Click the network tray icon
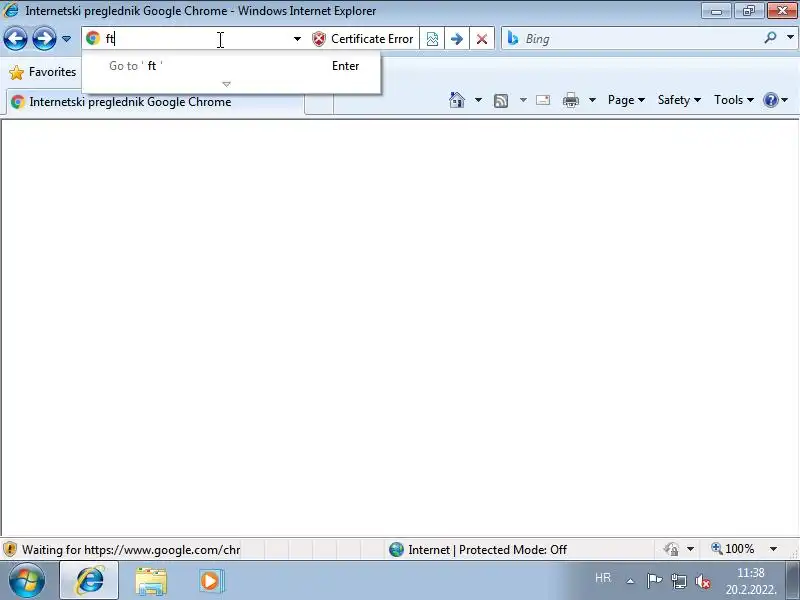 click(x=679, y=581)
